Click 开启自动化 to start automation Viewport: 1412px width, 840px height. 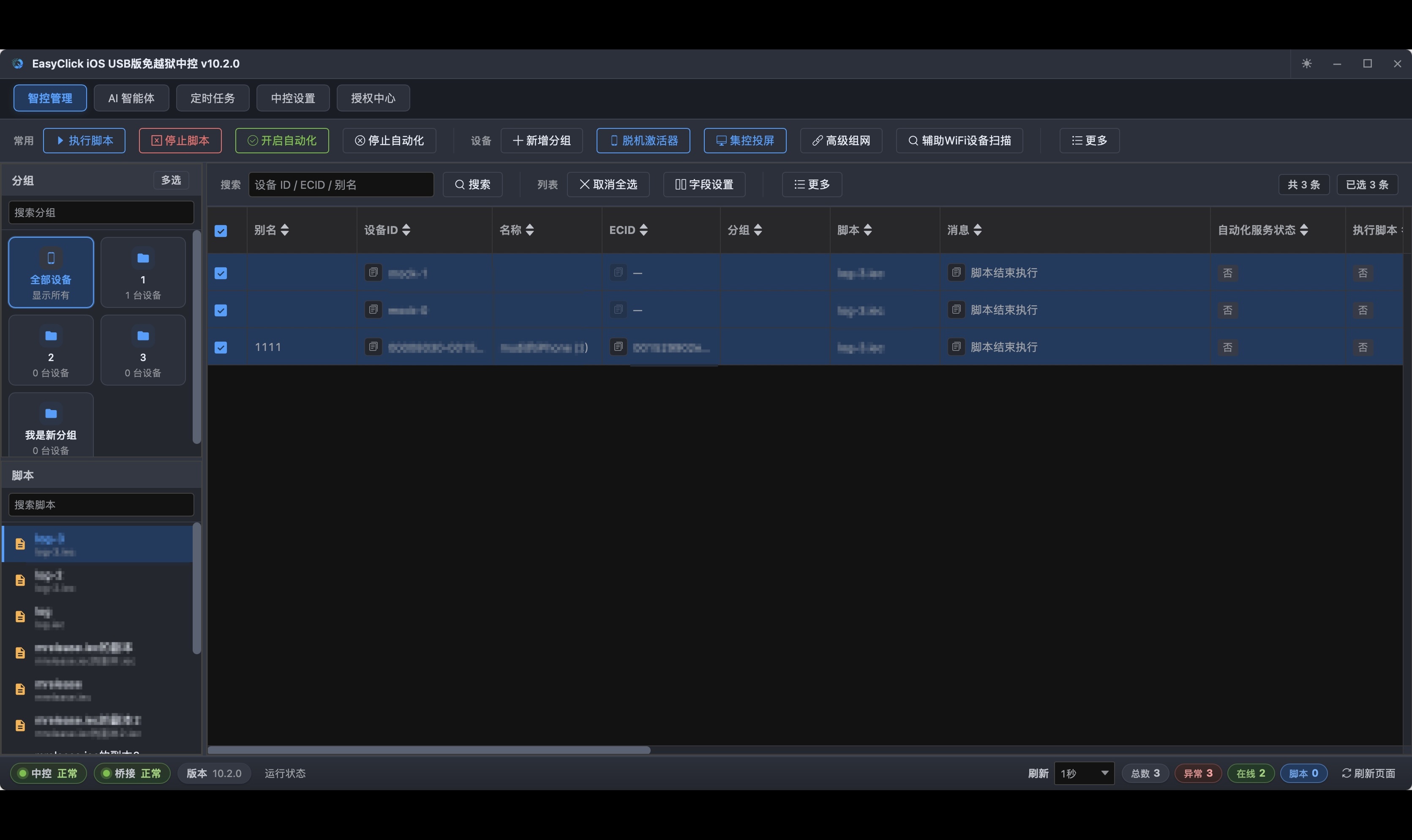pos(282,140)
